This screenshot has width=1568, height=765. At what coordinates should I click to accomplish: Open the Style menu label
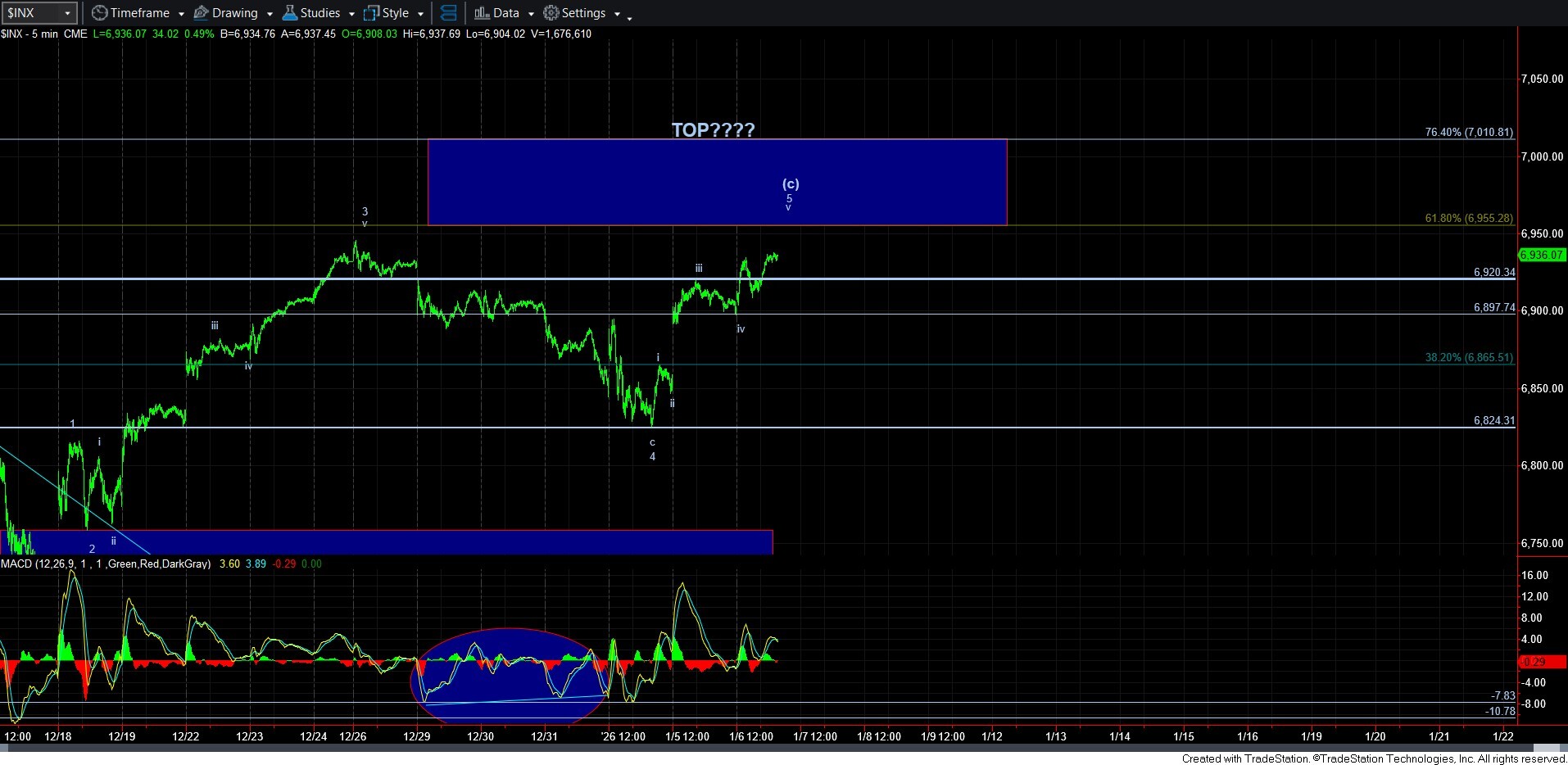coord(395,13)
